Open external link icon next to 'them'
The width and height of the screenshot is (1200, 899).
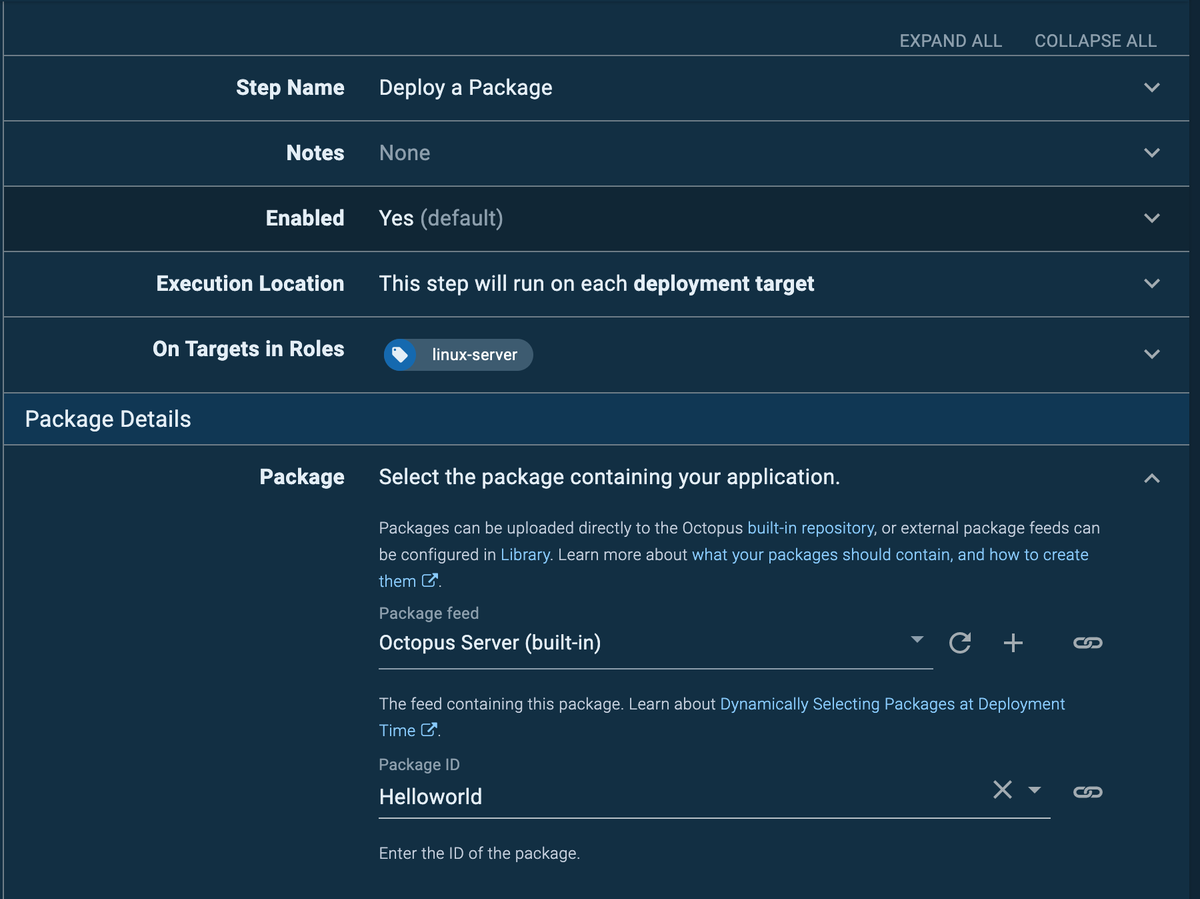[430, 581]
